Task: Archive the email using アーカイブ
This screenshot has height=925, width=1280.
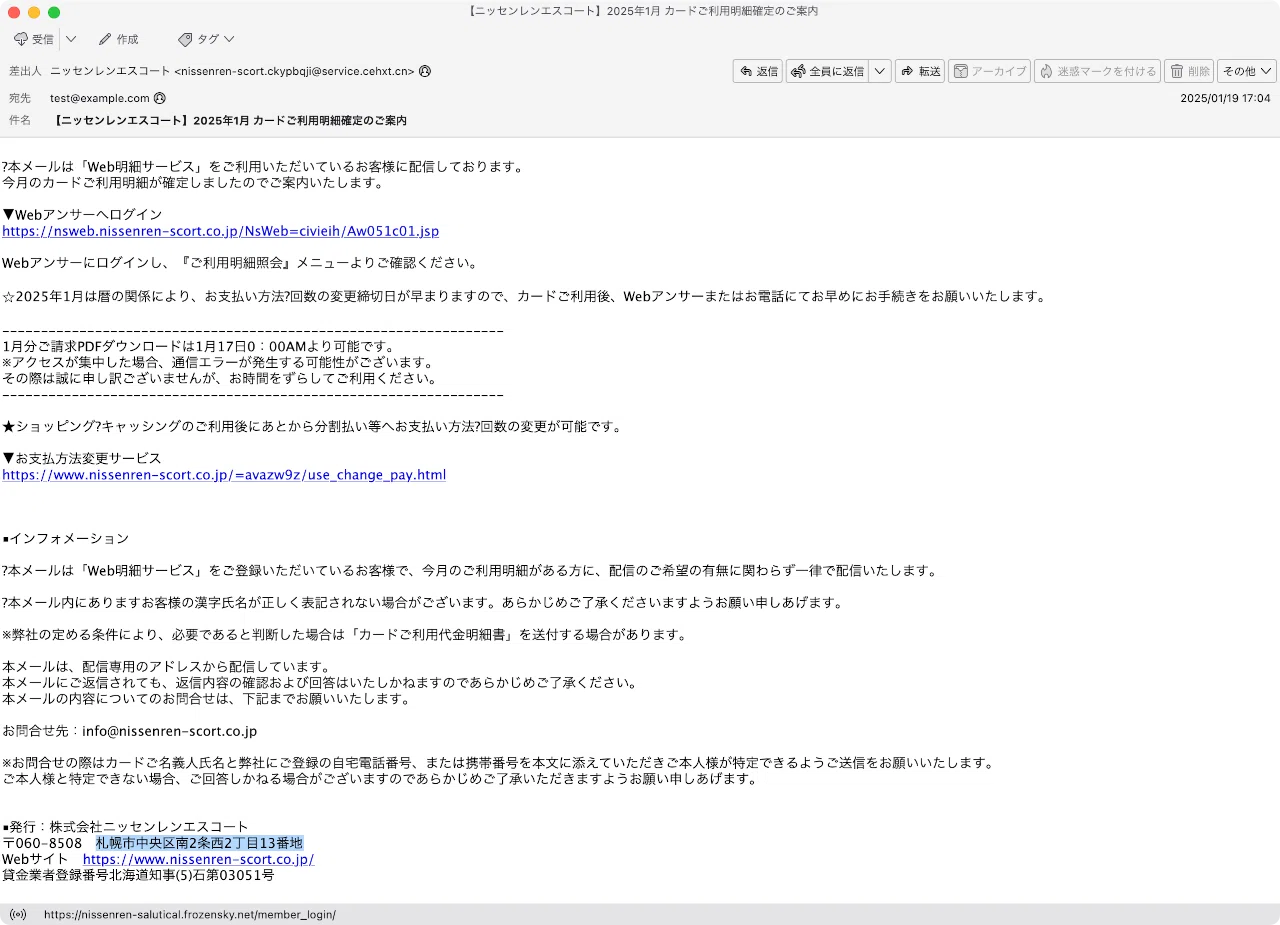Action: point(989,71)
